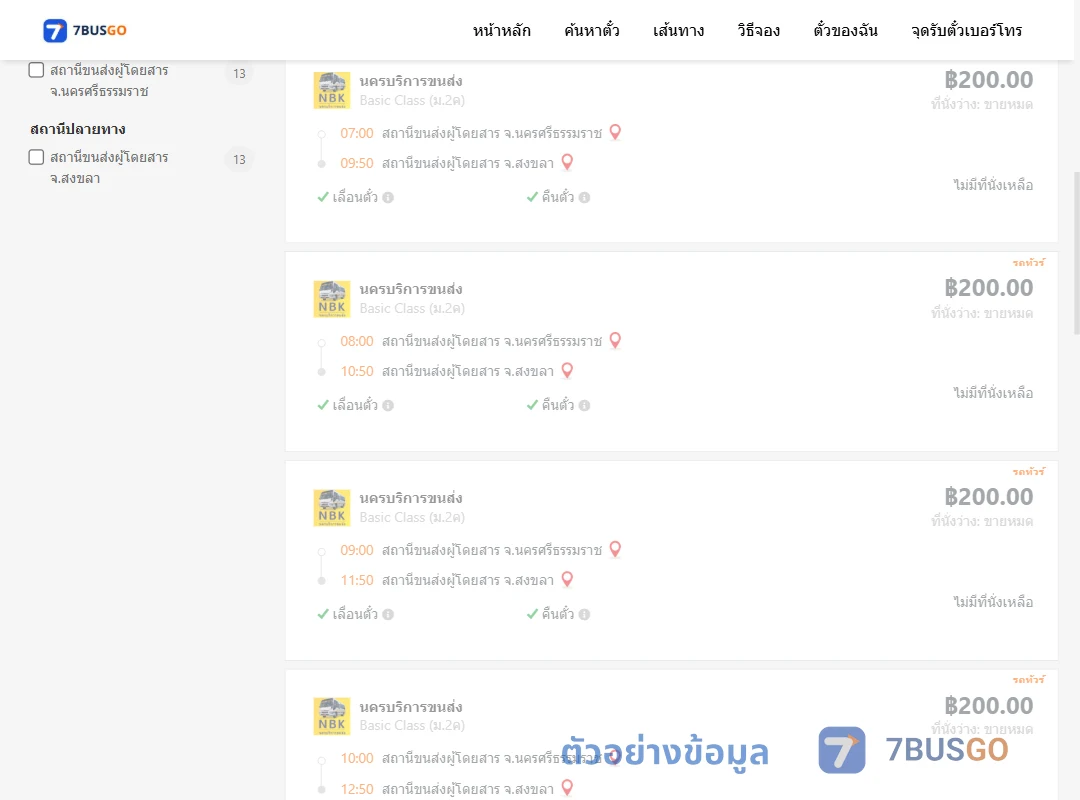Click info icon beside เลื่อนตั๋ว on 08:00 trip
Image resolution: width=1080 pixels, height=800 pixels.
pos(388,406)
